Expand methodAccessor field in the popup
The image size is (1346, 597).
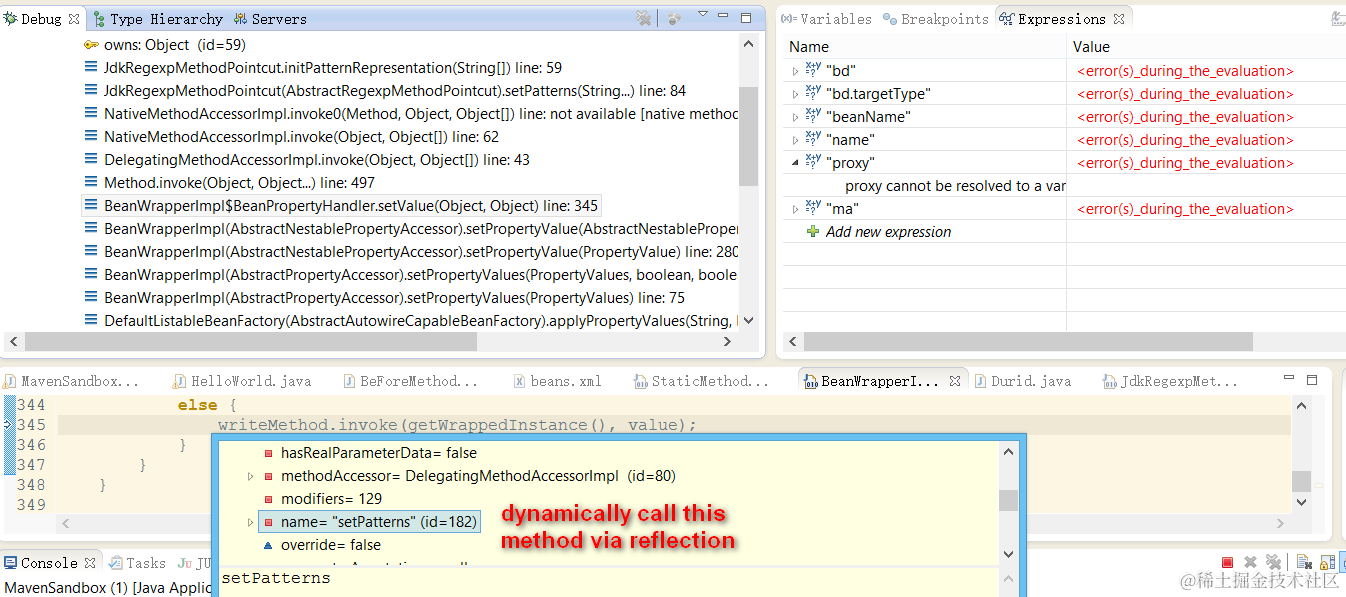click(251, 476)
